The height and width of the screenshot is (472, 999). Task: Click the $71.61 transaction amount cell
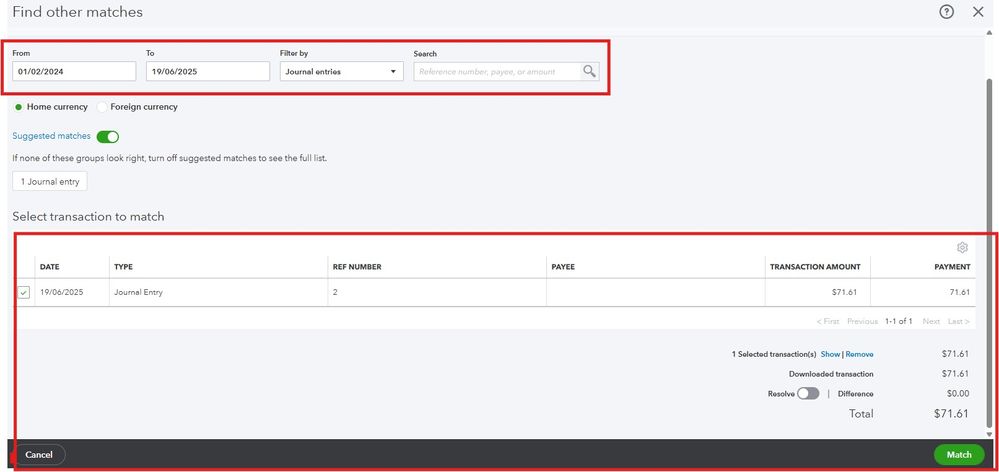point(844,292)
